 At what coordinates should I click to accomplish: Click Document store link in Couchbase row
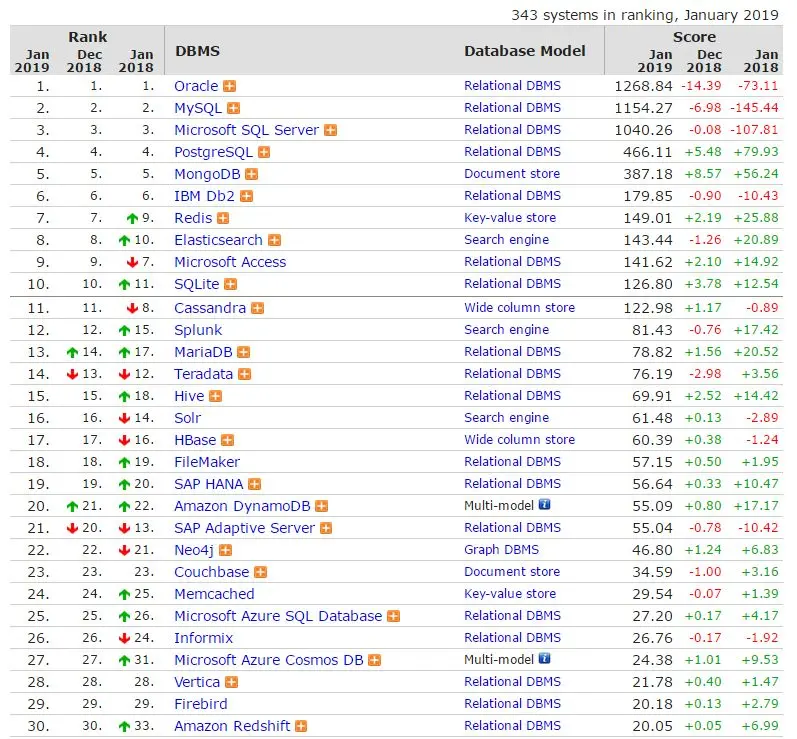coord(512,572)
